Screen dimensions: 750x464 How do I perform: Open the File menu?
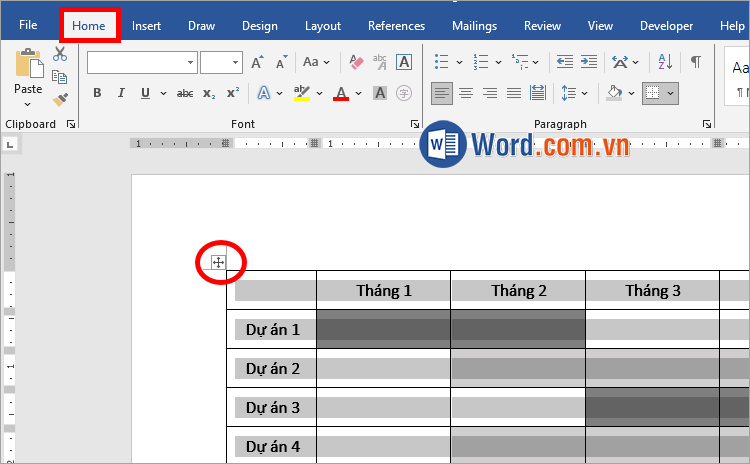click(28, 26)
